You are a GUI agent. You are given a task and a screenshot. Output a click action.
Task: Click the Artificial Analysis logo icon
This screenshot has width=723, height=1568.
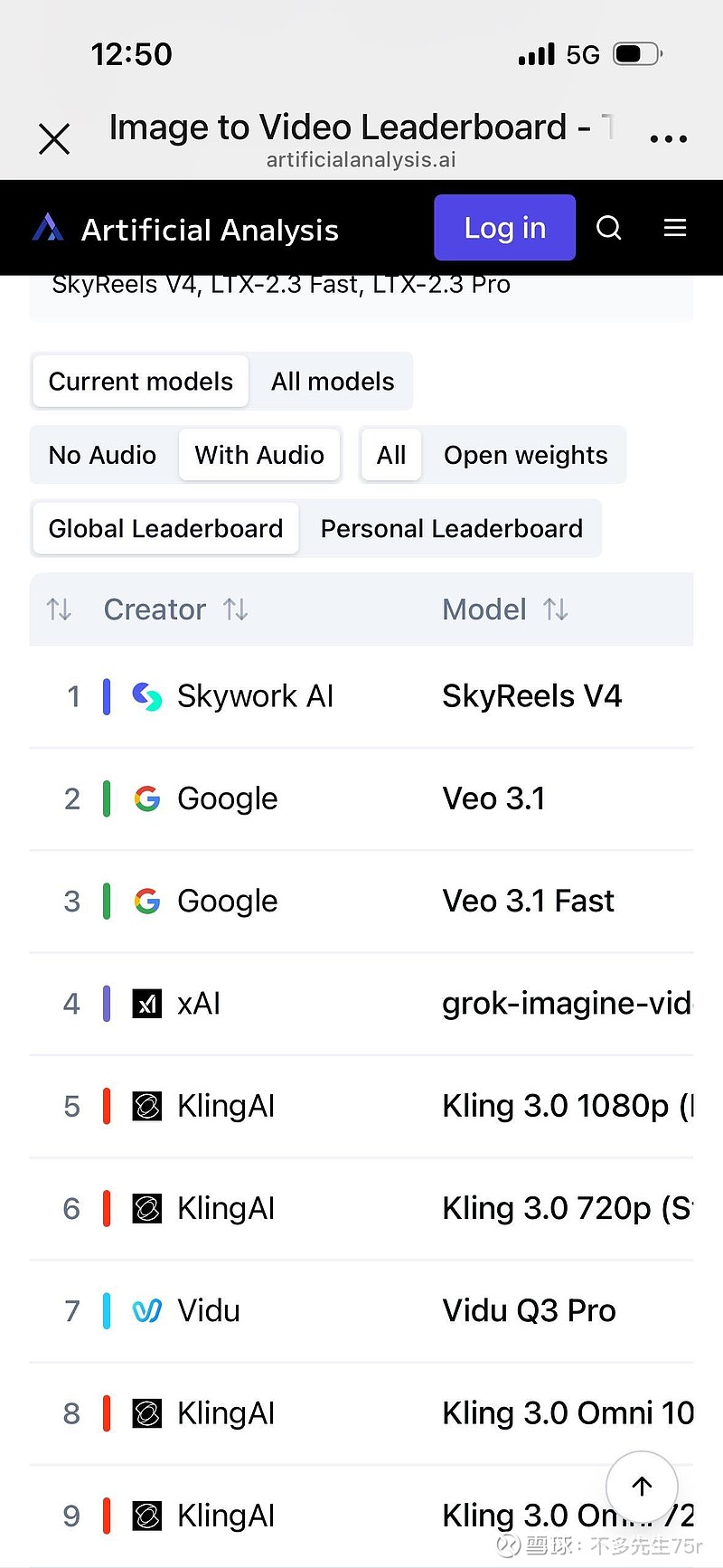click(48, 228)
